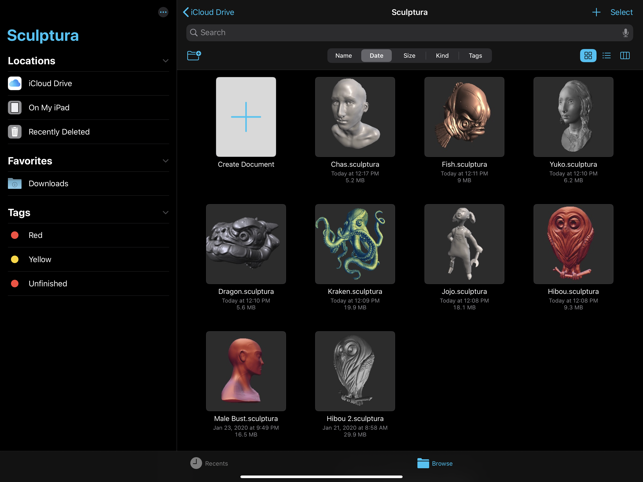Activate the microphone dictation icon
This screenshot has width=643, height=482.
coord(625,32)
